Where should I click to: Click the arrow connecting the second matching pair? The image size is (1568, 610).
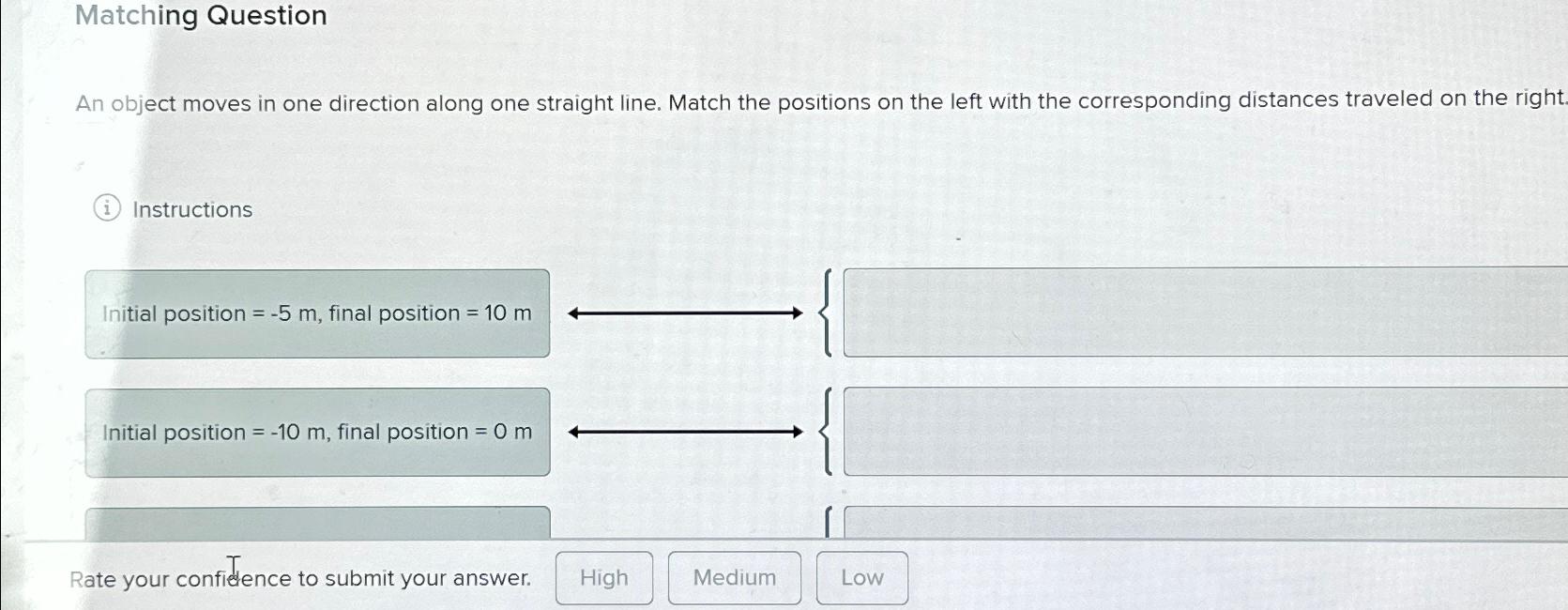click(683, 432)
